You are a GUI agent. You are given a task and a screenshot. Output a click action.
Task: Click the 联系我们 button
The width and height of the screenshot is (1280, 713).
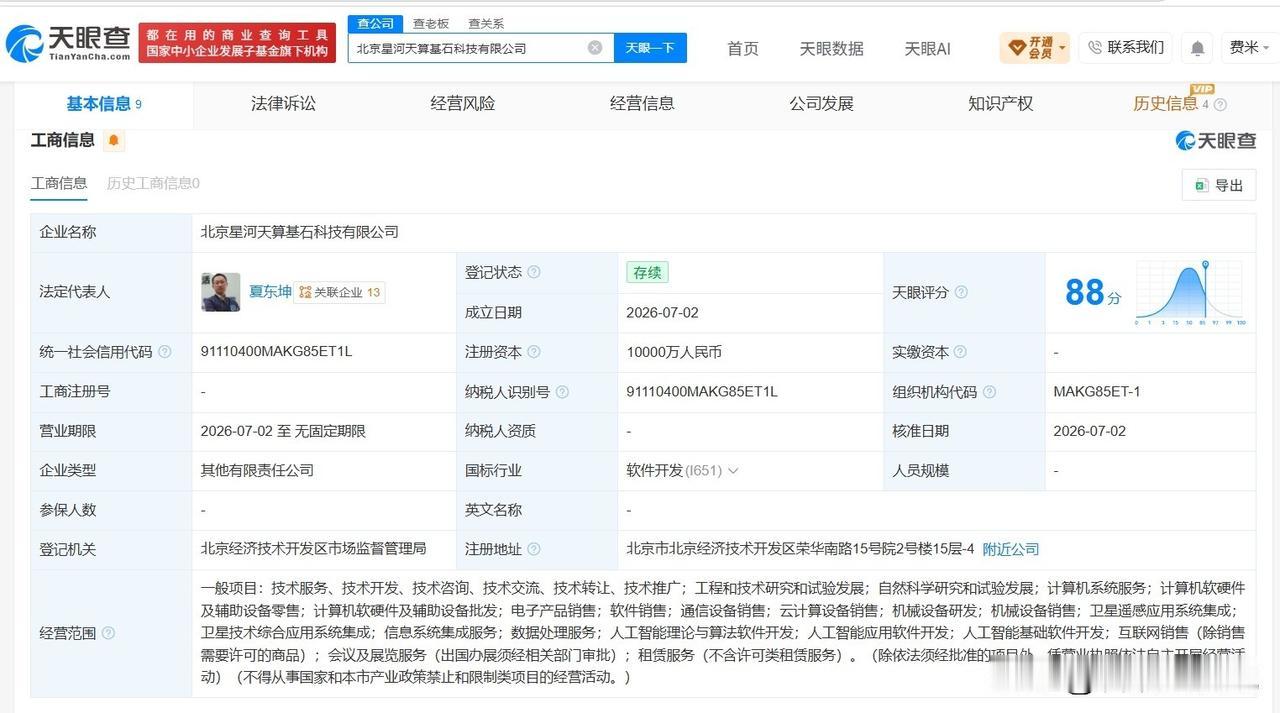click(1125, 47)
